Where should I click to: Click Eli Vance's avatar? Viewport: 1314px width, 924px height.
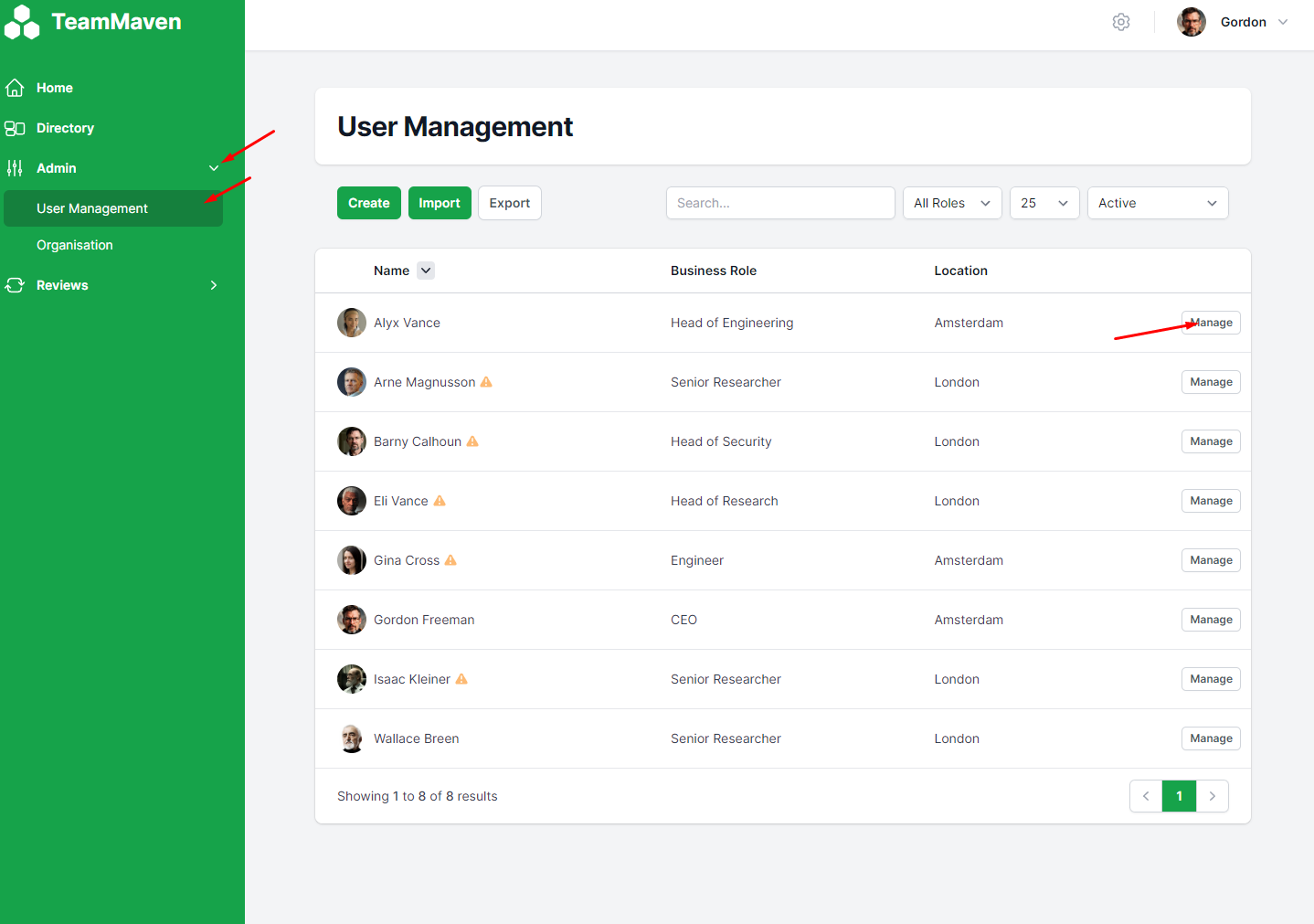(352, 501)
